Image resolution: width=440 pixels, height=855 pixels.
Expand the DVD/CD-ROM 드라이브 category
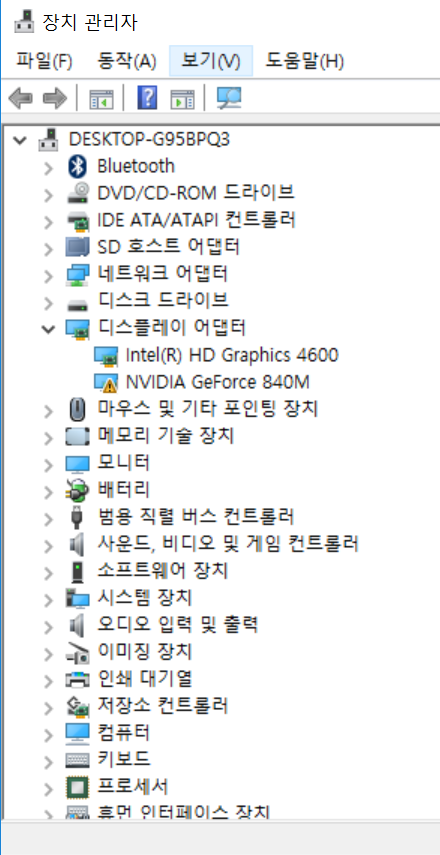pyautogui.click(x=49, y=194)
